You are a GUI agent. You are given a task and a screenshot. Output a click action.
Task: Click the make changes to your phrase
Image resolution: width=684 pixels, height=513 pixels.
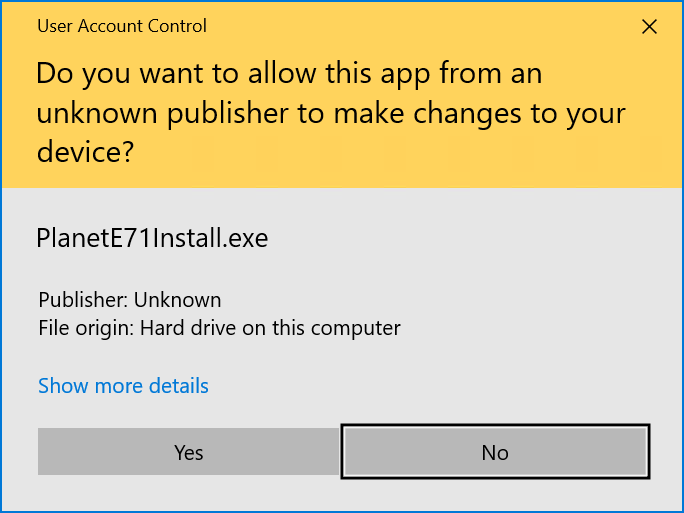(480, 113)
